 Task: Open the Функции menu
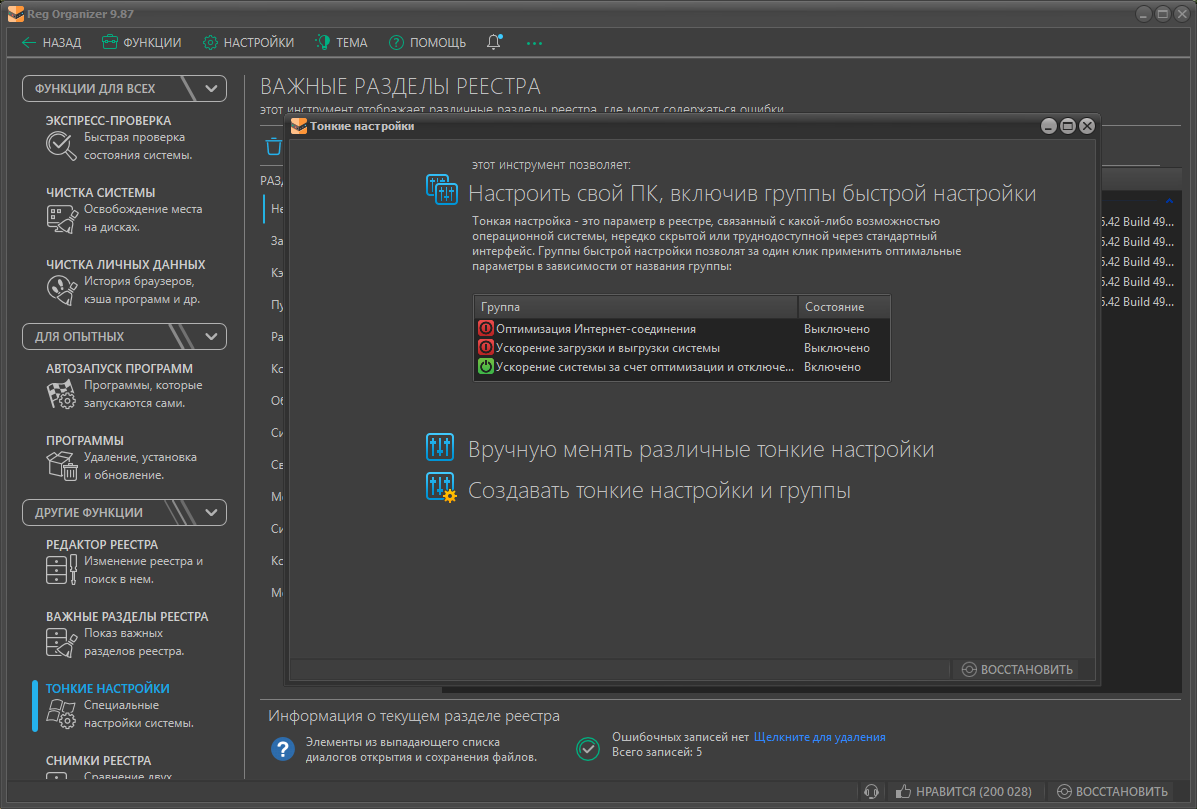click(x=141, y=42)
